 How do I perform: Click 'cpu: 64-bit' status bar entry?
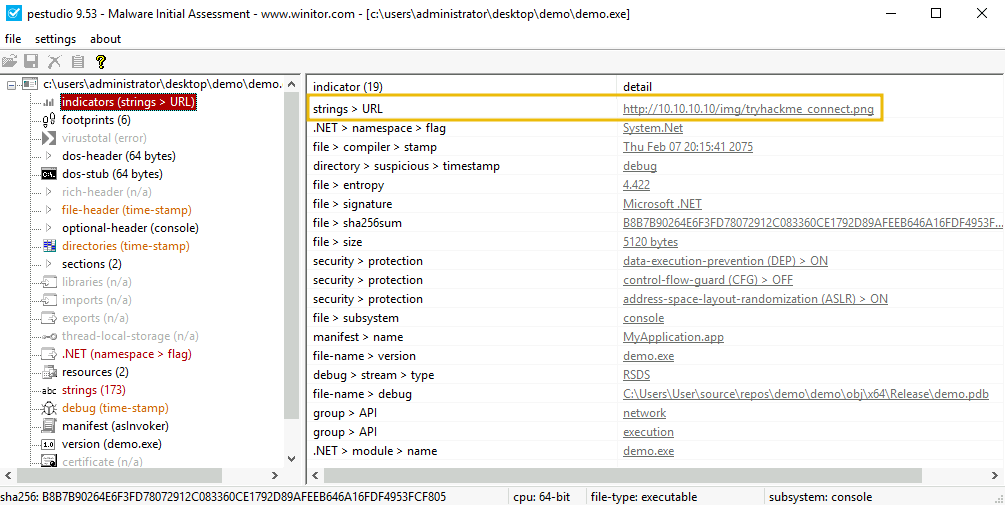(x=544, y=497)
